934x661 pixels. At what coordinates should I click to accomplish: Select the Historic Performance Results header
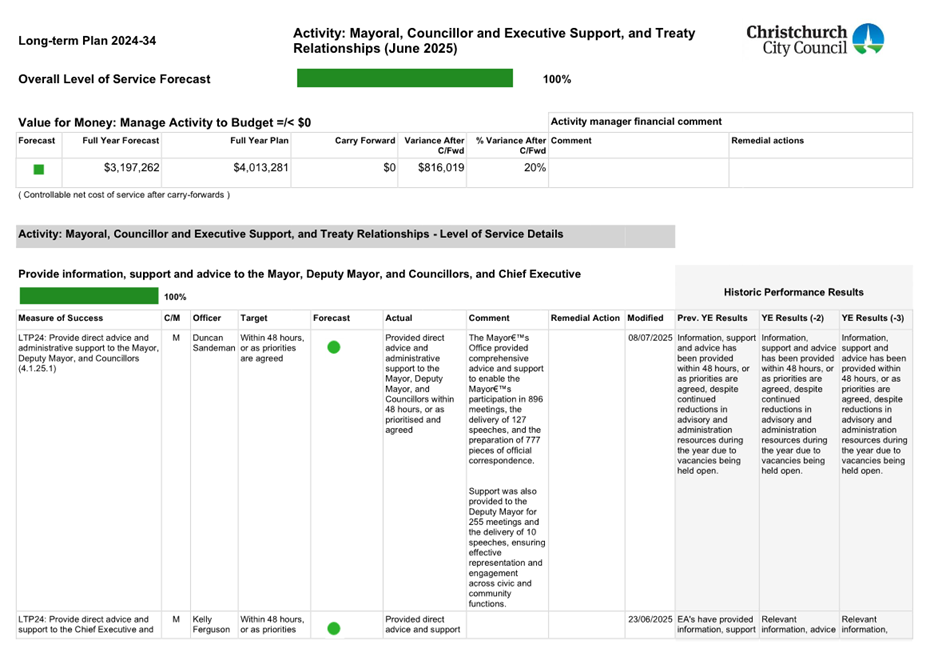tap(794, 292)
